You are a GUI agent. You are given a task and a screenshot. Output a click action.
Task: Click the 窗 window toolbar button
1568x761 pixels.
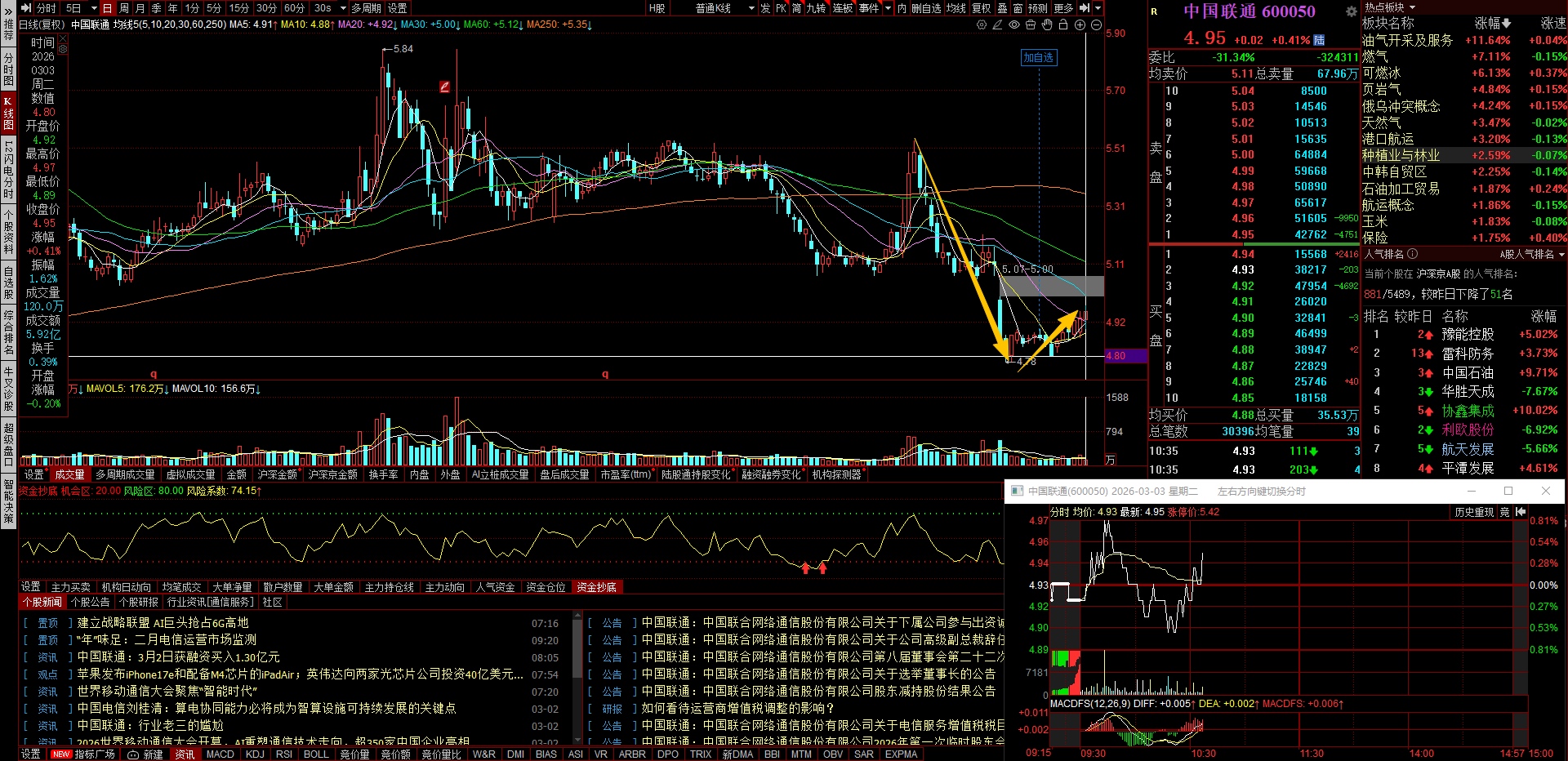1018,8
